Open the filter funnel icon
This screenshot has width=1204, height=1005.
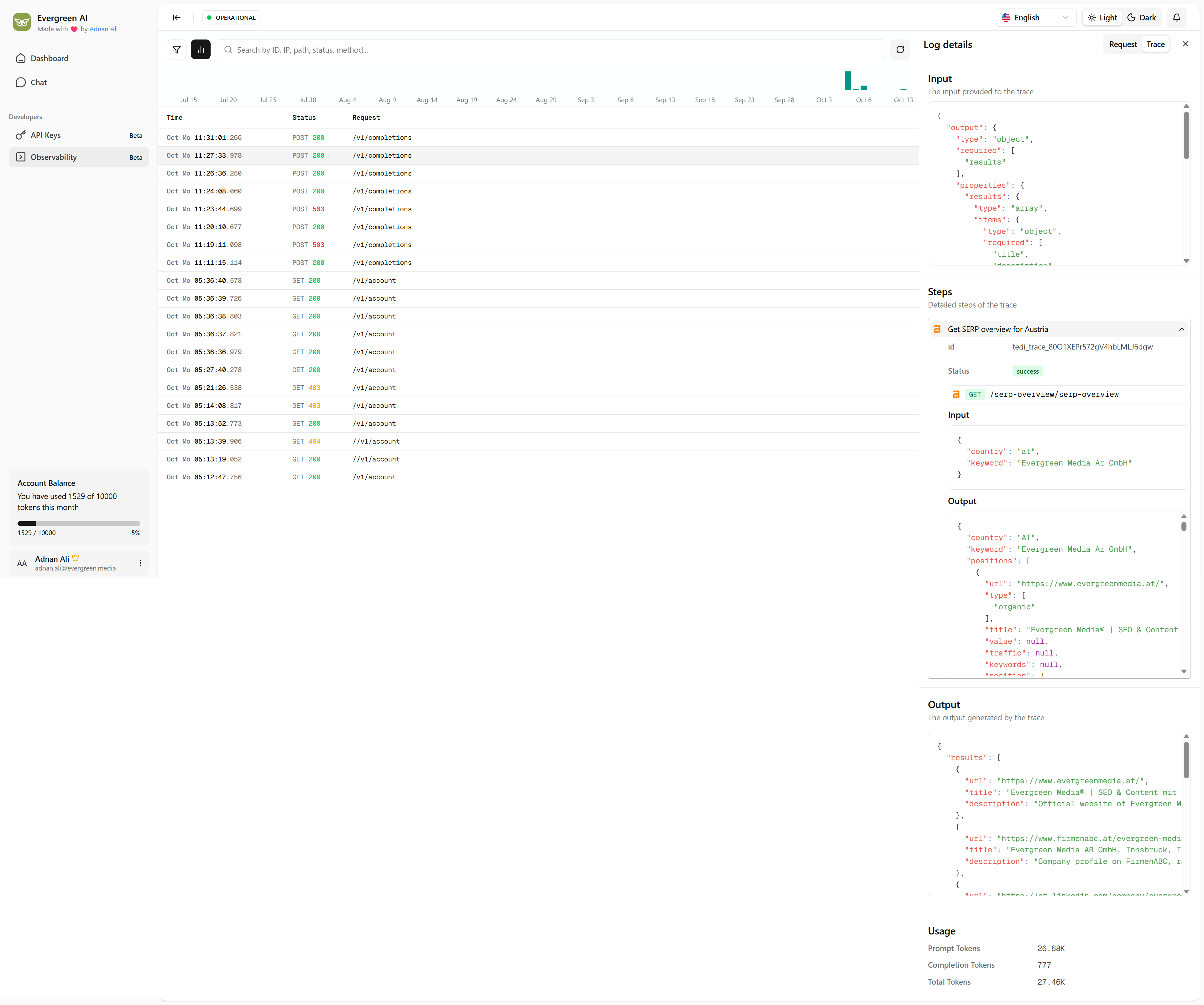pyautogui.click(x=176, y=50)
